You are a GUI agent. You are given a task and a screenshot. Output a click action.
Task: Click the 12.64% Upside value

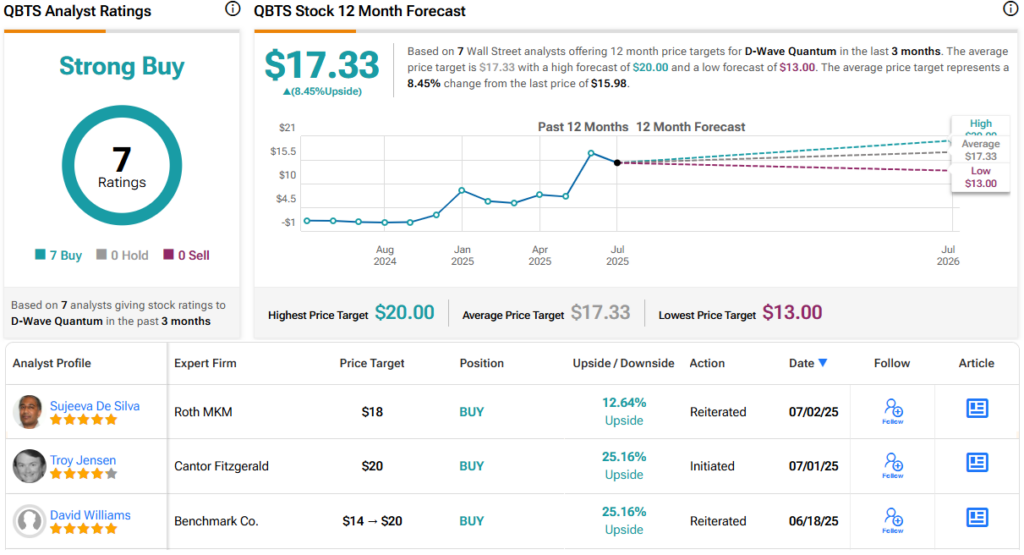[x=624, y=411]
